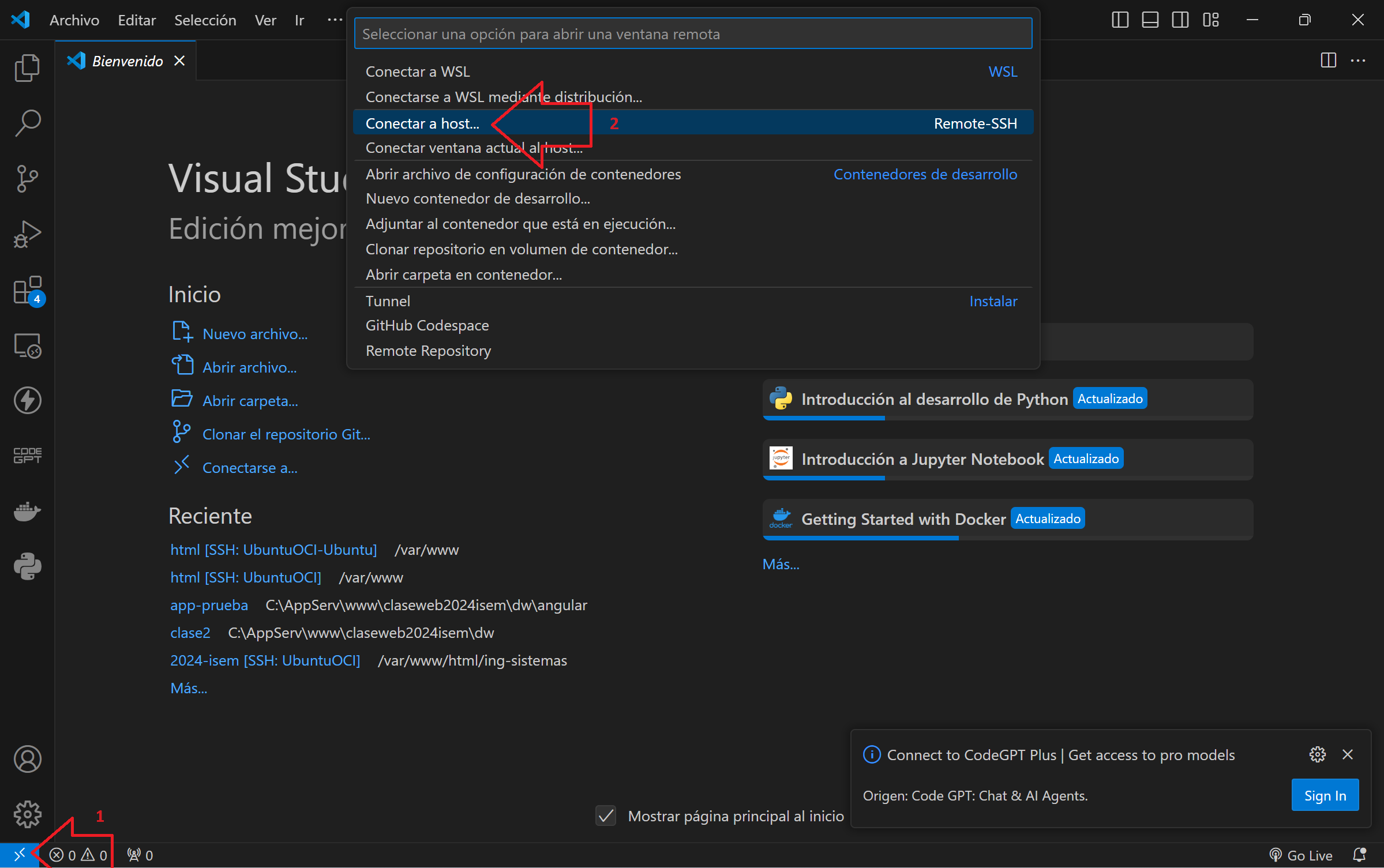Expand the overflow menu in the menu bar

pos(335,20)
